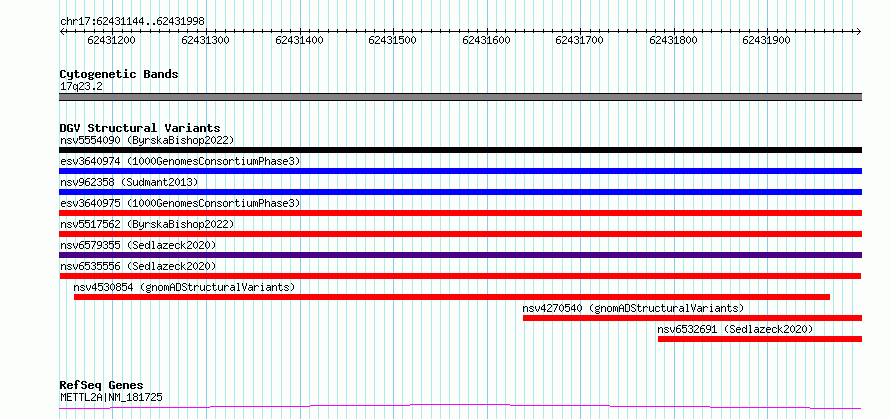Click the red nsv6535556 variant bar
Viewport: 890px width, 419px height.
click(460, 276)
